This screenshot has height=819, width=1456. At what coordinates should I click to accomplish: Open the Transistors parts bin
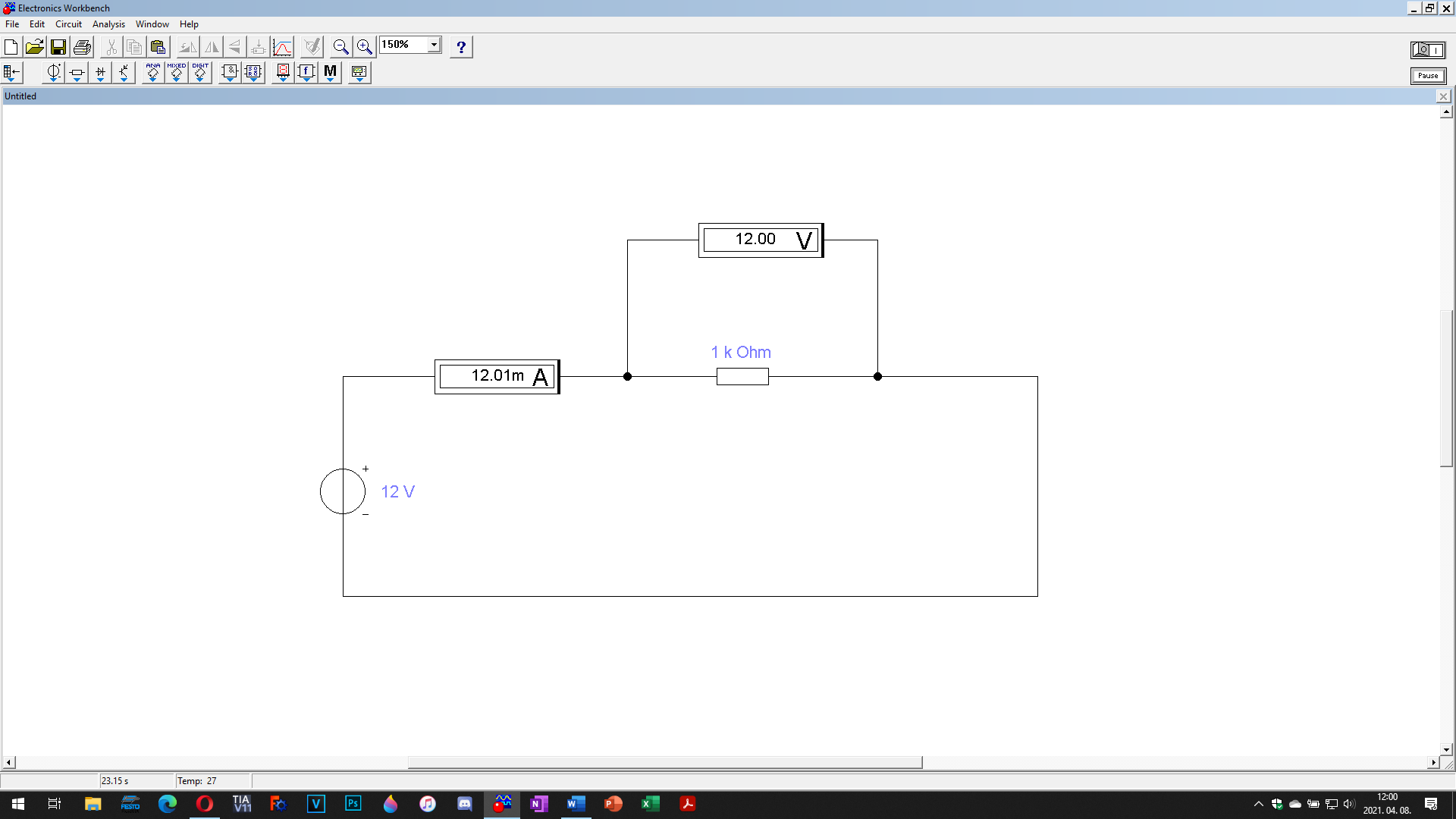[x=124, y=73]
